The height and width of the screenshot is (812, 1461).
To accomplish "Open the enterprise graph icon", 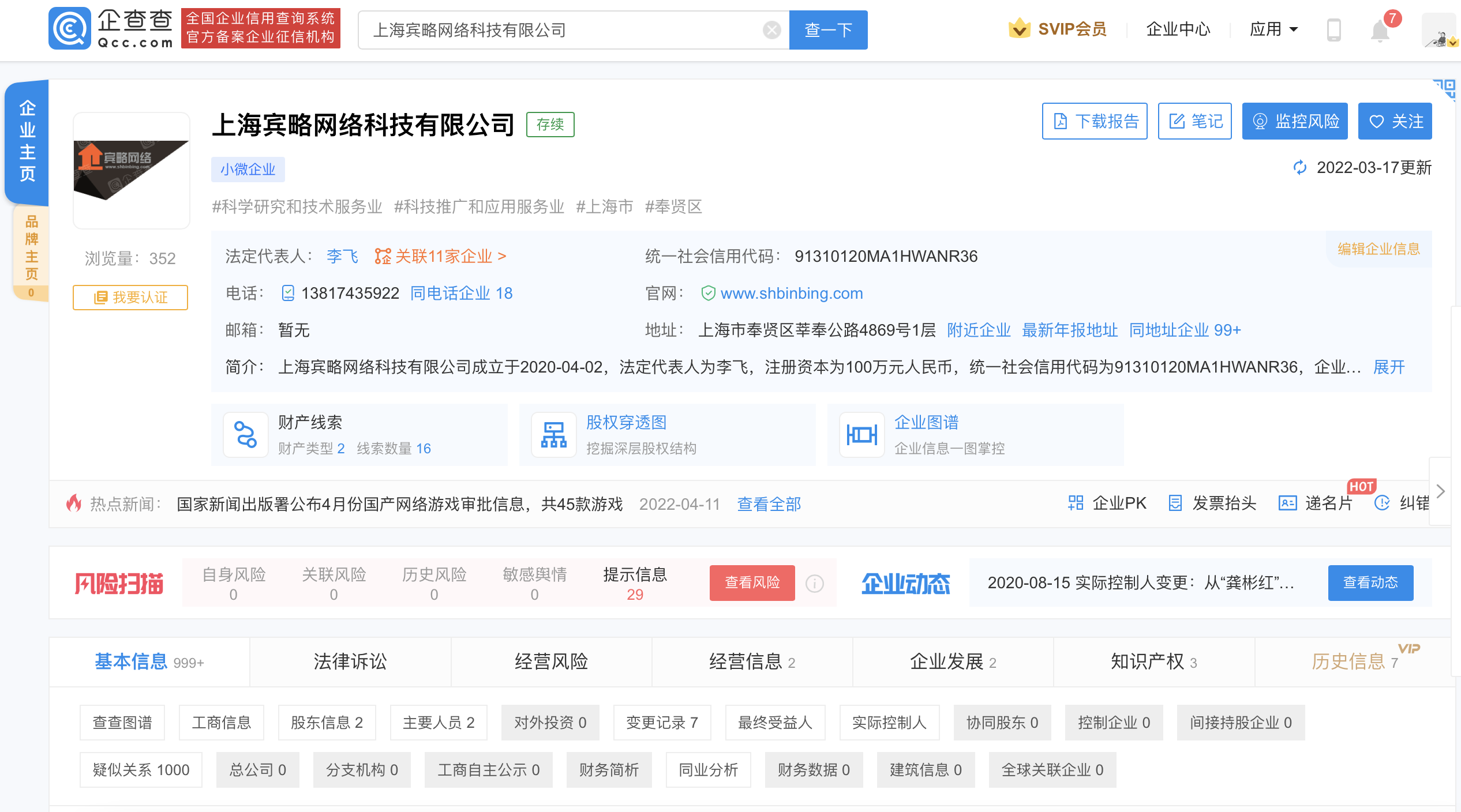I will point(862,435).
